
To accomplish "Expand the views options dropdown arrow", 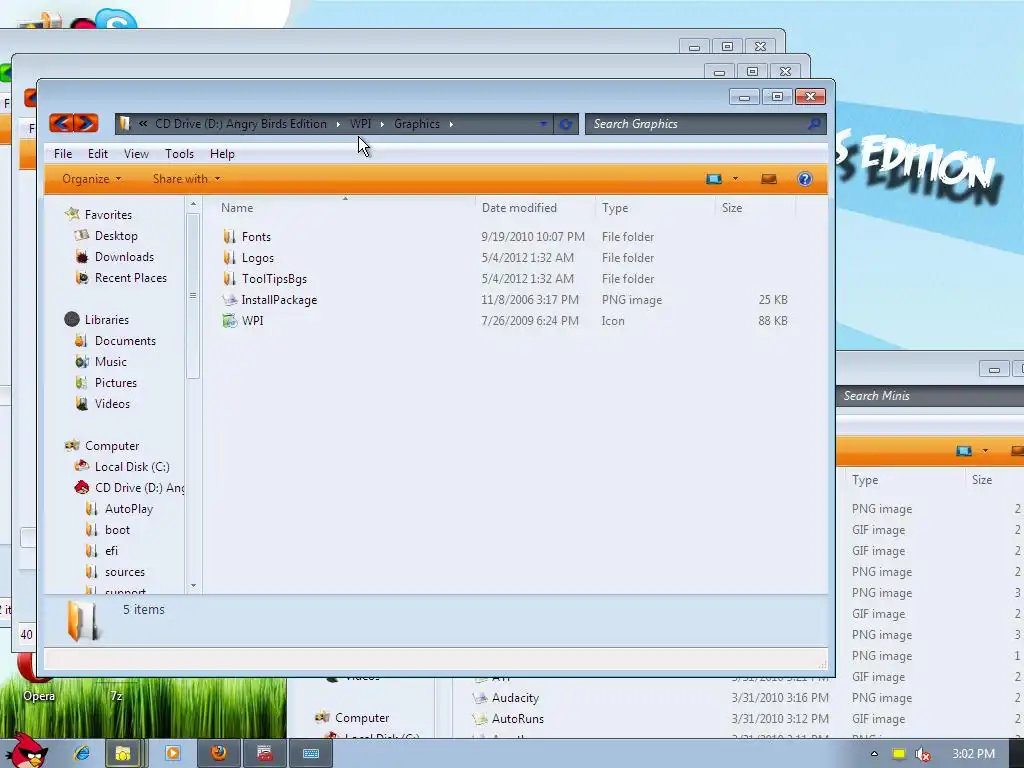I will (735, 179).
